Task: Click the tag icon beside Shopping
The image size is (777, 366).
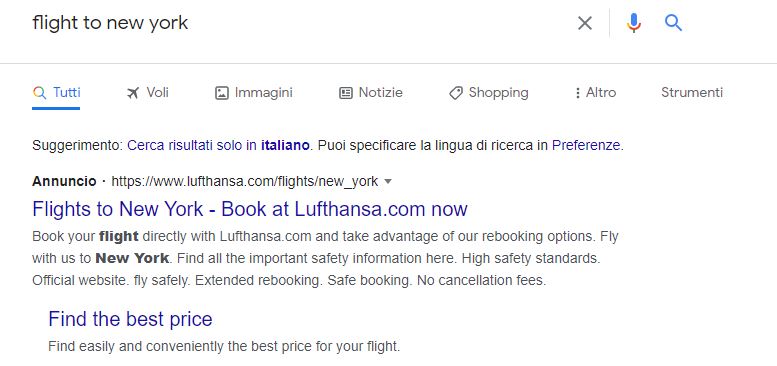Action: (455, 93)
